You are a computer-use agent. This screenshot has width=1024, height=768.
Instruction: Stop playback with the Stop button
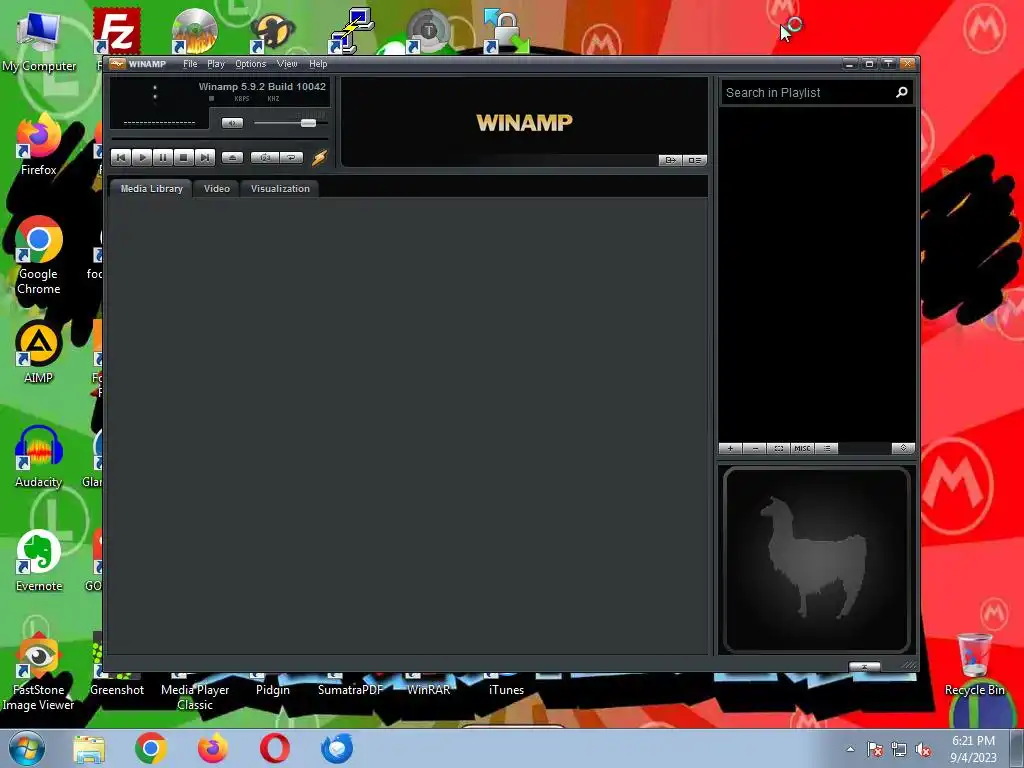click(x=184, y=157)
